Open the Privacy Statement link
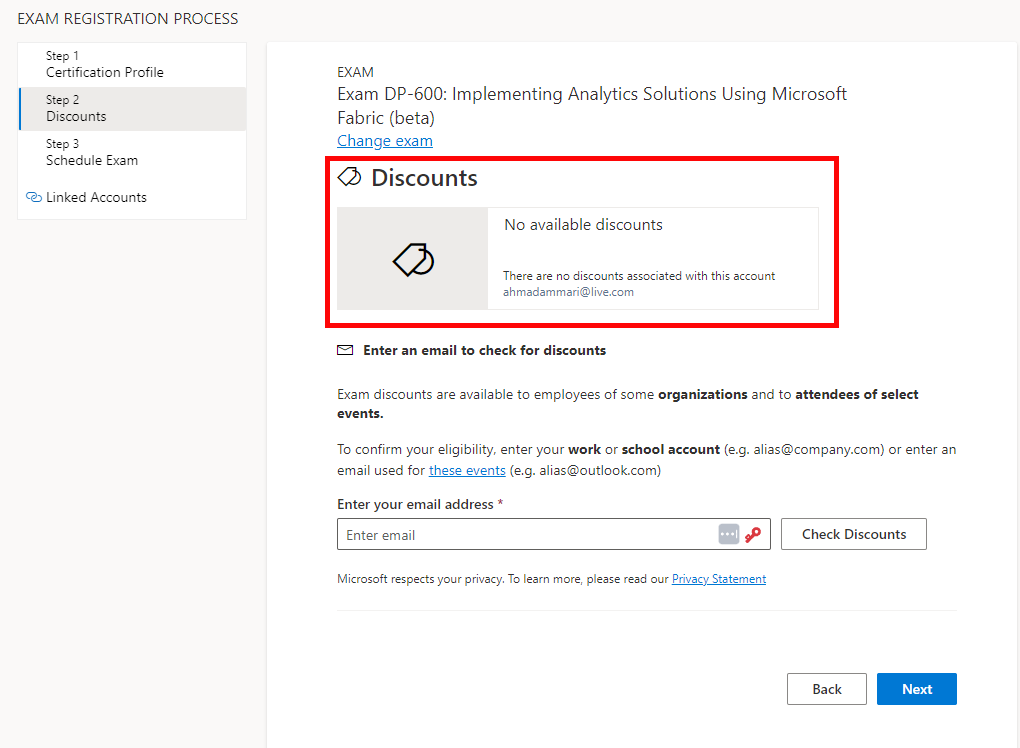The width and height of the screenshot is (1020, 748). (x=719, y=579)
